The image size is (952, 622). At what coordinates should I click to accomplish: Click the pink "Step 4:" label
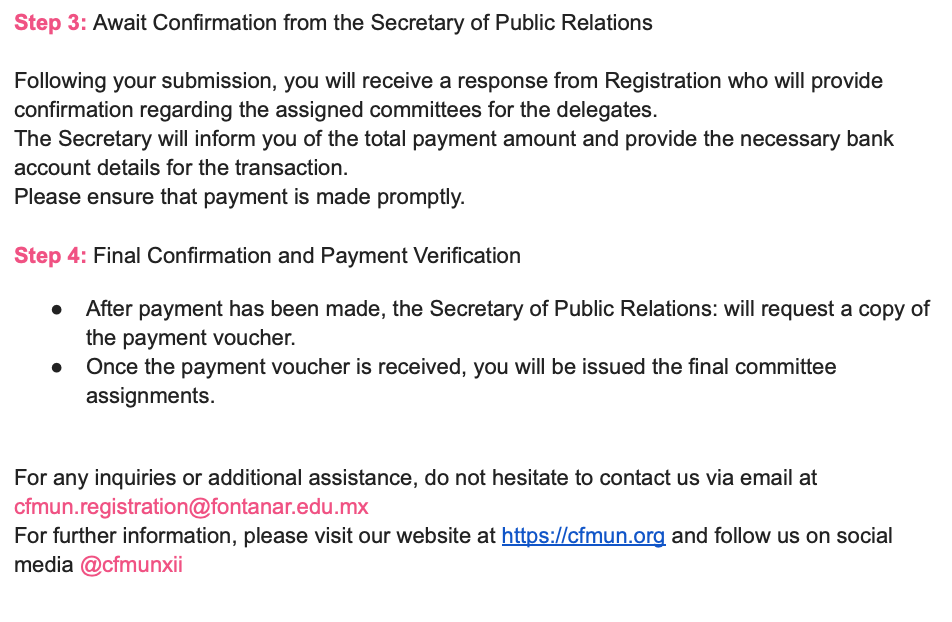point(50,256)
